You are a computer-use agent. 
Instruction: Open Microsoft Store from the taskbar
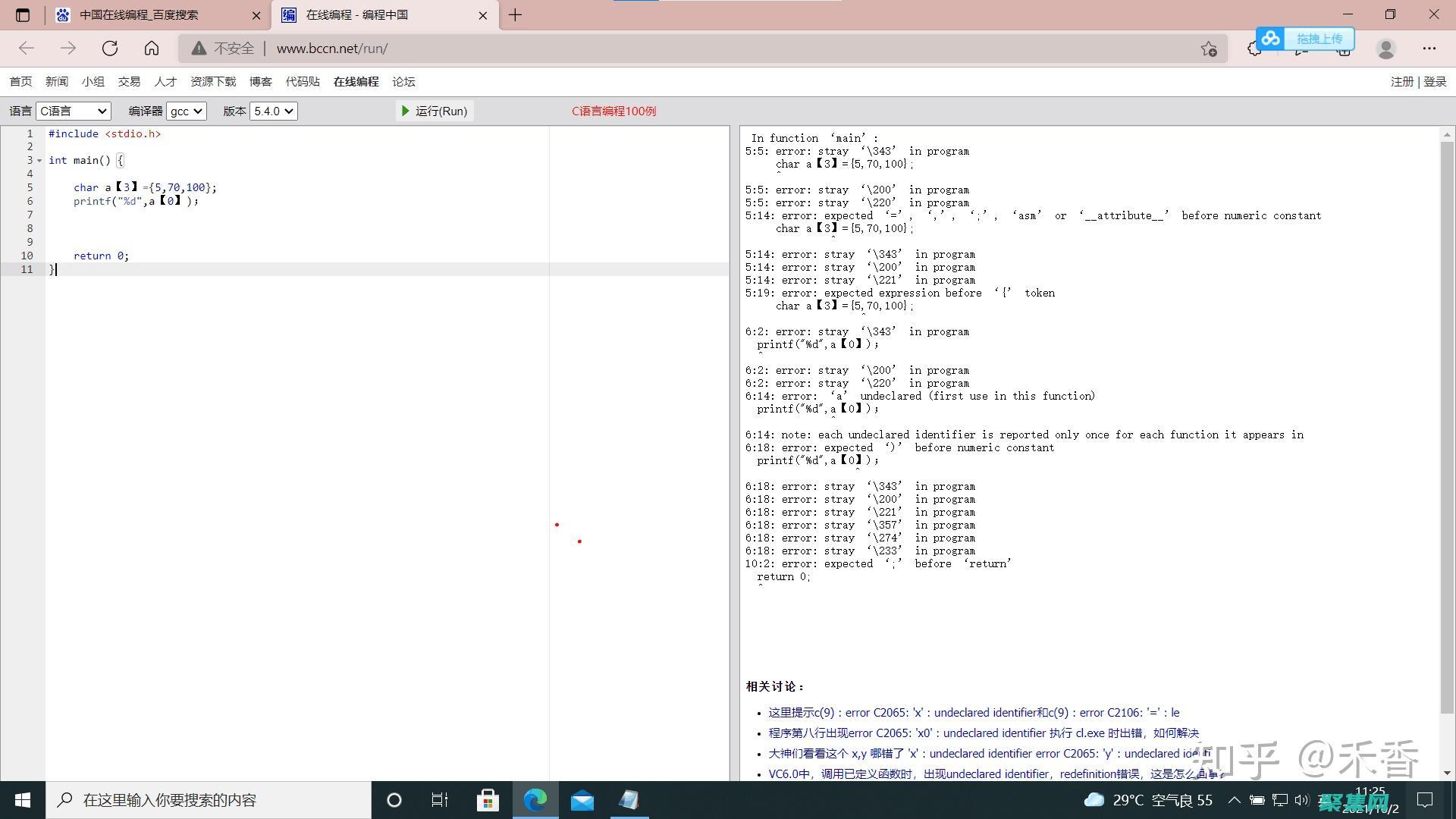point(488,800)
